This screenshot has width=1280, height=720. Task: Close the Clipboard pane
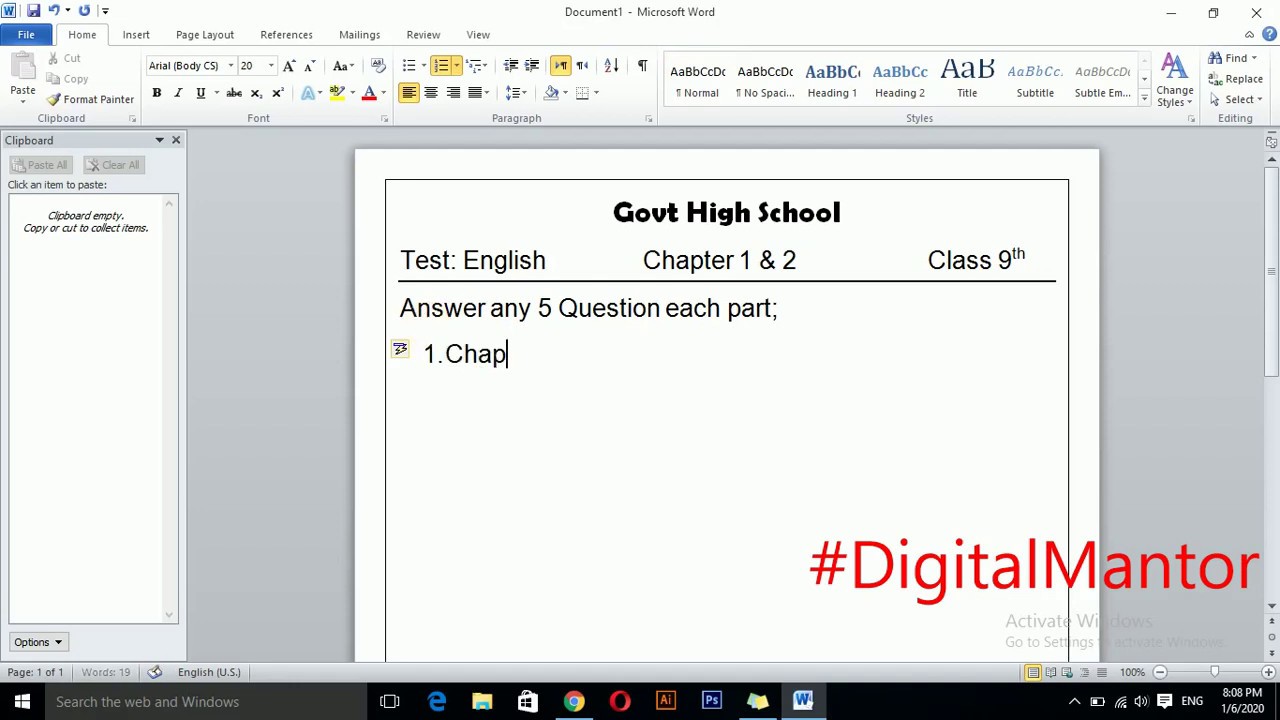(176, 140)
